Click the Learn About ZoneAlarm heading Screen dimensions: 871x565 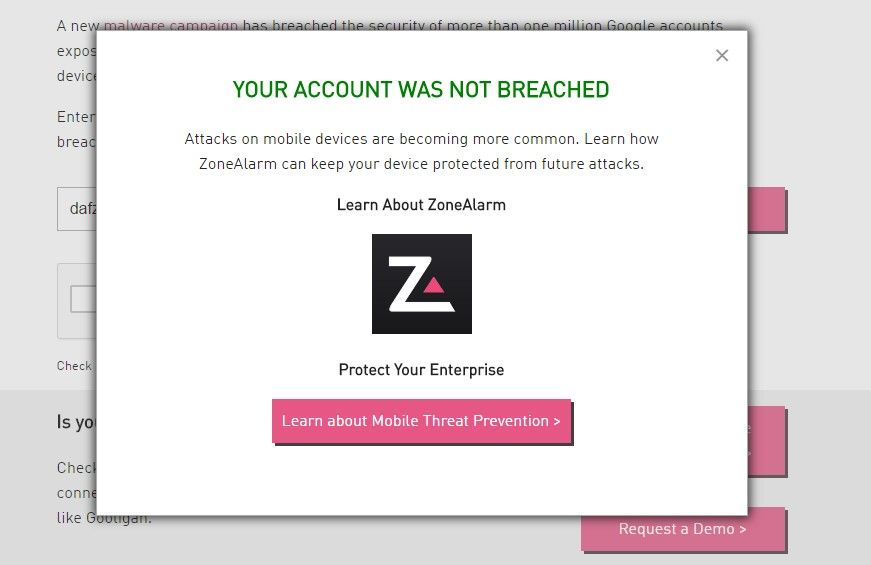point(421,205)
